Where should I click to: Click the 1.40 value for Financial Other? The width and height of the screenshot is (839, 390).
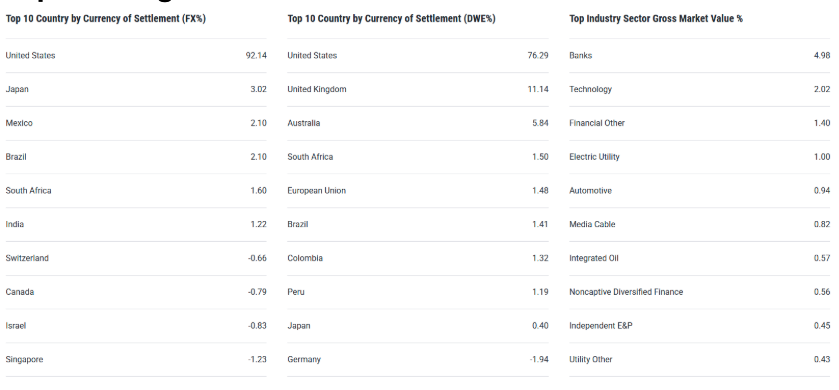(822, 123)
